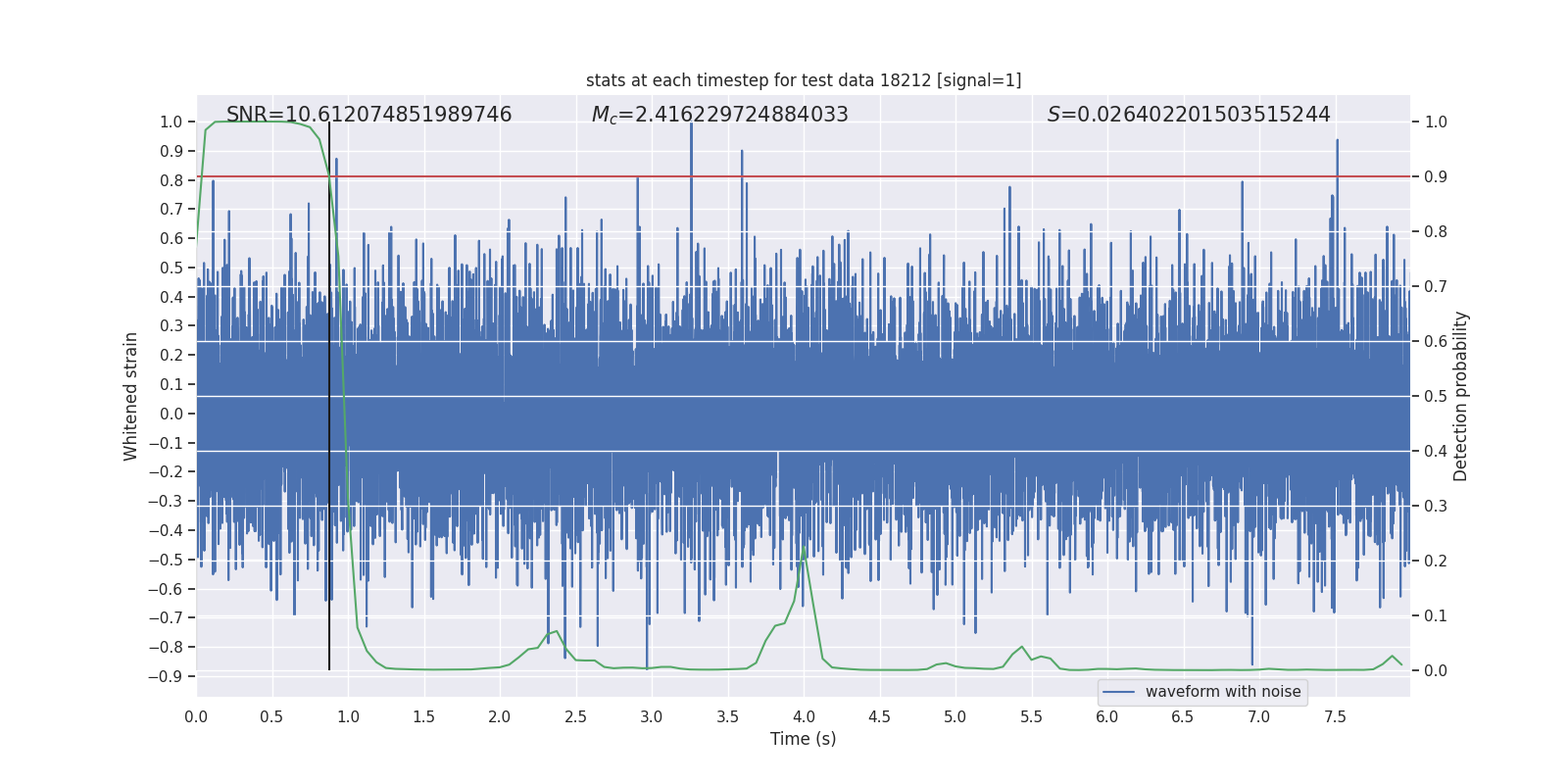This screenshot has height=784, width=1568.
Task: Select the SNR value annotation text
Action: [368, 115]
